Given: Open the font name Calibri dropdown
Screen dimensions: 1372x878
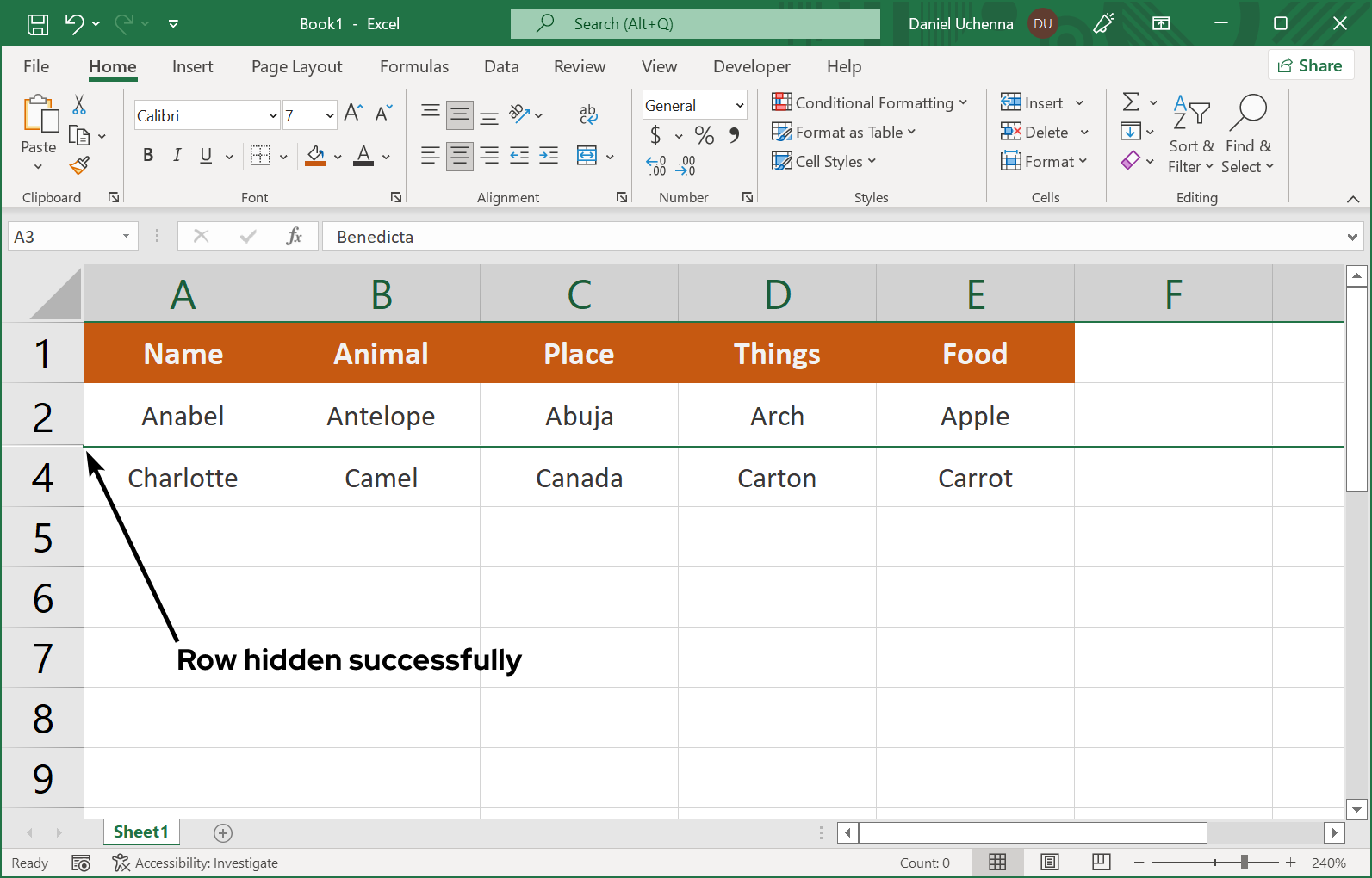Looking at the screenshot, I should tap(273, 115).
